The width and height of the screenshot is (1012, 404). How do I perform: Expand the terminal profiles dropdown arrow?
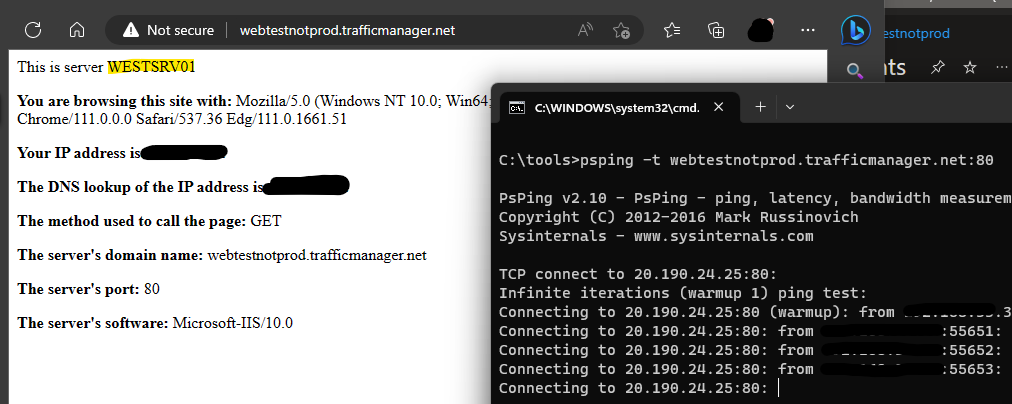[789, 107]
